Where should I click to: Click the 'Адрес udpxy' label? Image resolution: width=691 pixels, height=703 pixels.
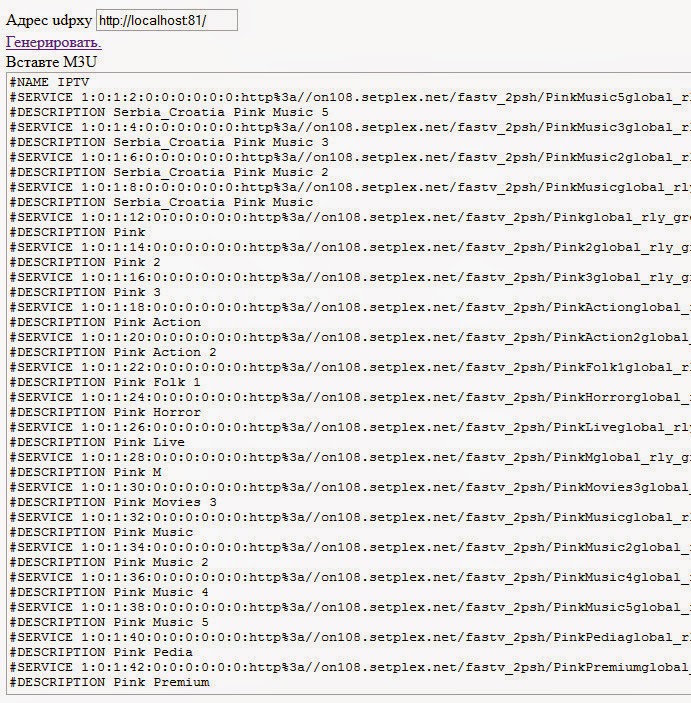click(49, 20)
